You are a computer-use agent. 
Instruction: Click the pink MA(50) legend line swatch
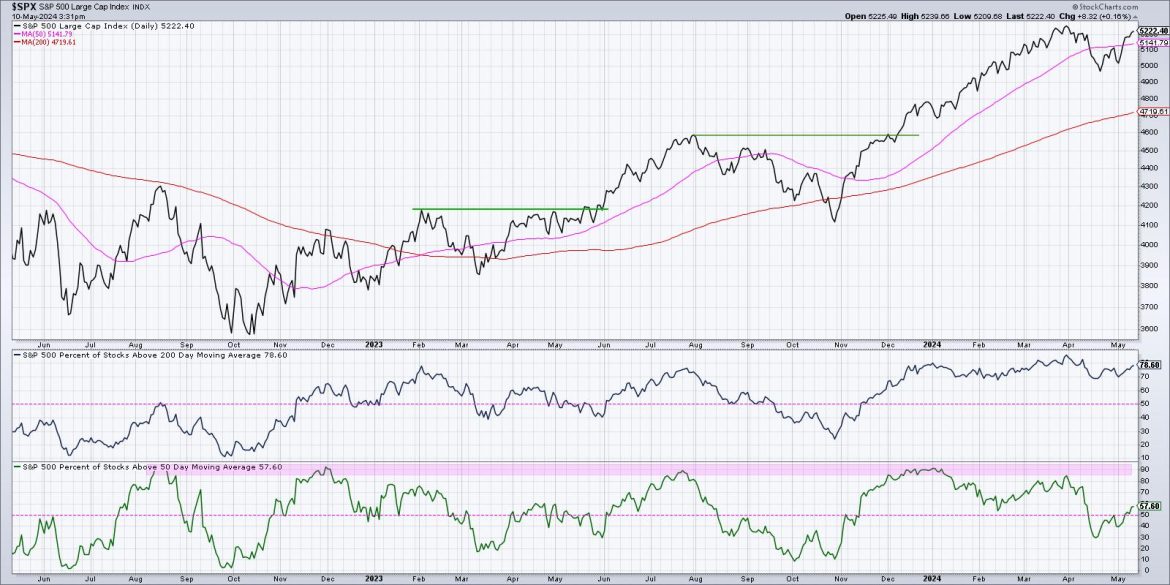click(x=17, y=35)
